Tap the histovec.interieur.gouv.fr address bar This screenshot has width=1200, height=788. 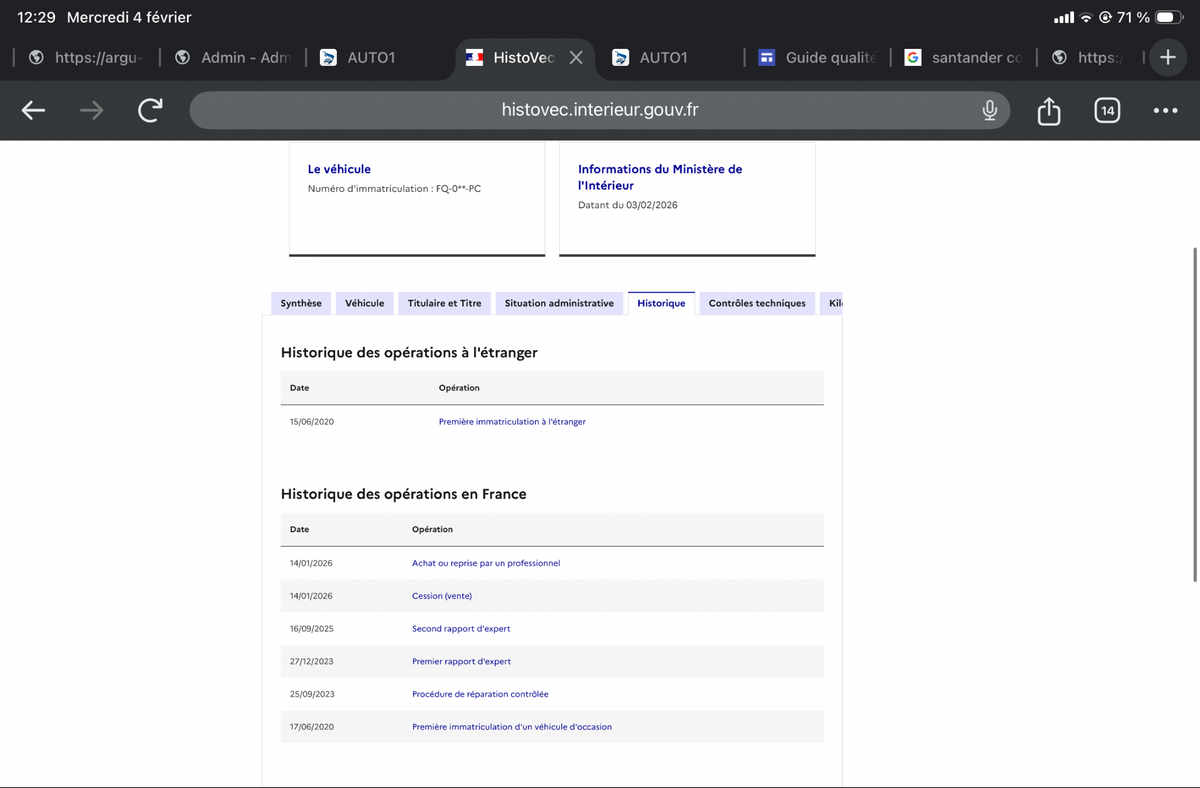pyautogui.click(x=600, y=110)
